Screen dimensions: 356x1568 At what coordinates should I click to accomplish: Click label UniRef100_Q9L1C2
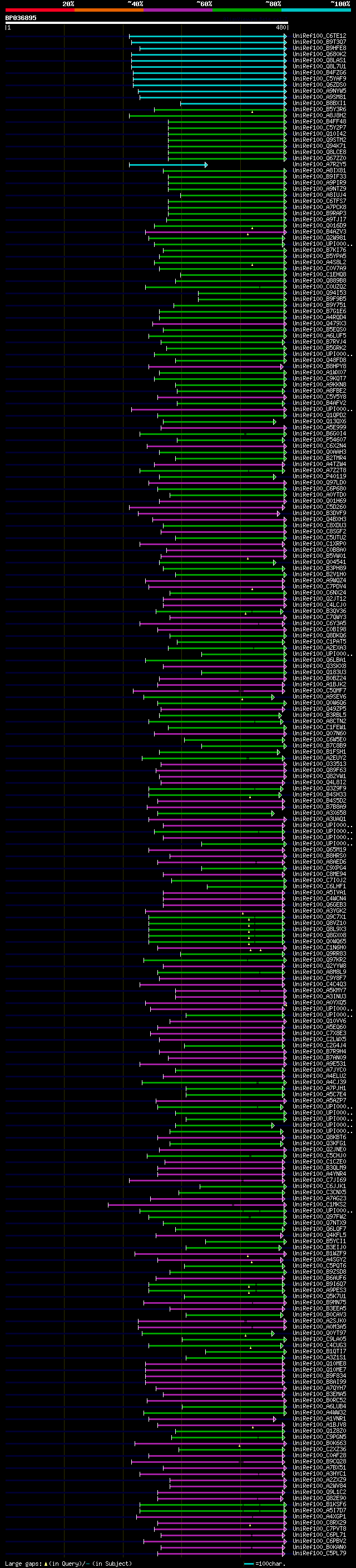(x=319, y=1492)
